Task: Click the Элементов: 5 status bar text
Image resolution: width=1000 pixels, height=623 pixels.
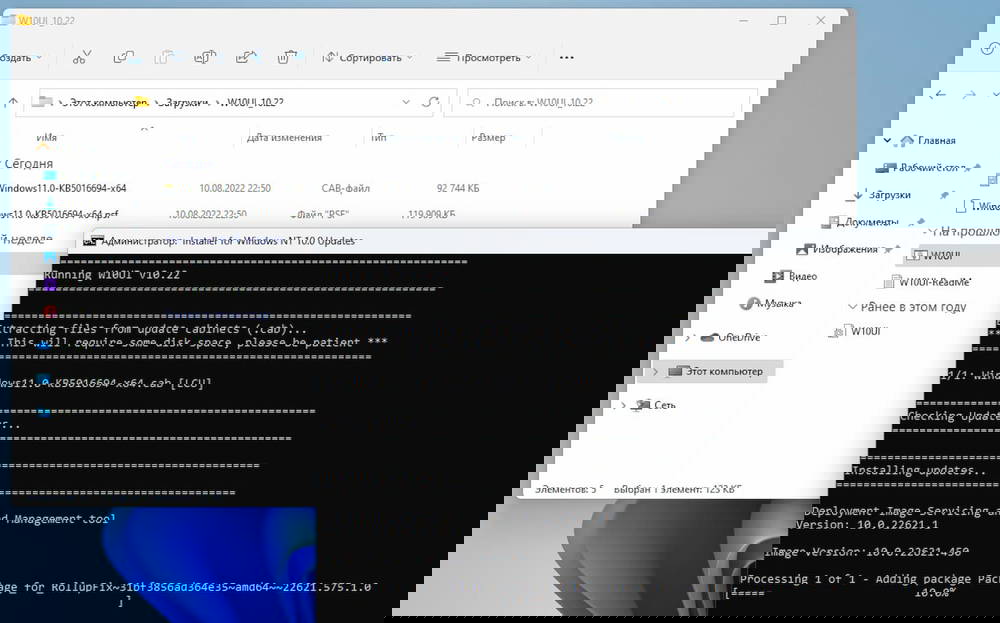Action: 570,489
